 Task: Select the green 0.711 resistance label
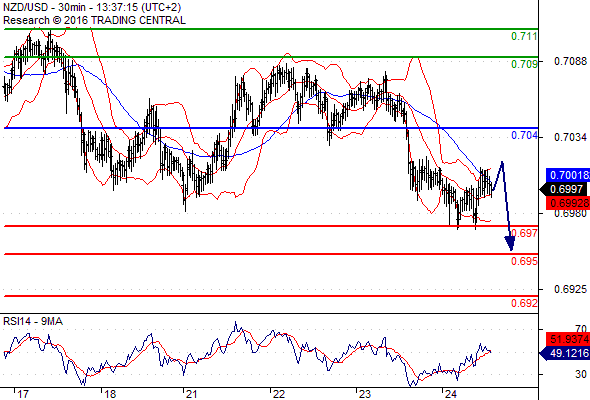tap(524, 36)
